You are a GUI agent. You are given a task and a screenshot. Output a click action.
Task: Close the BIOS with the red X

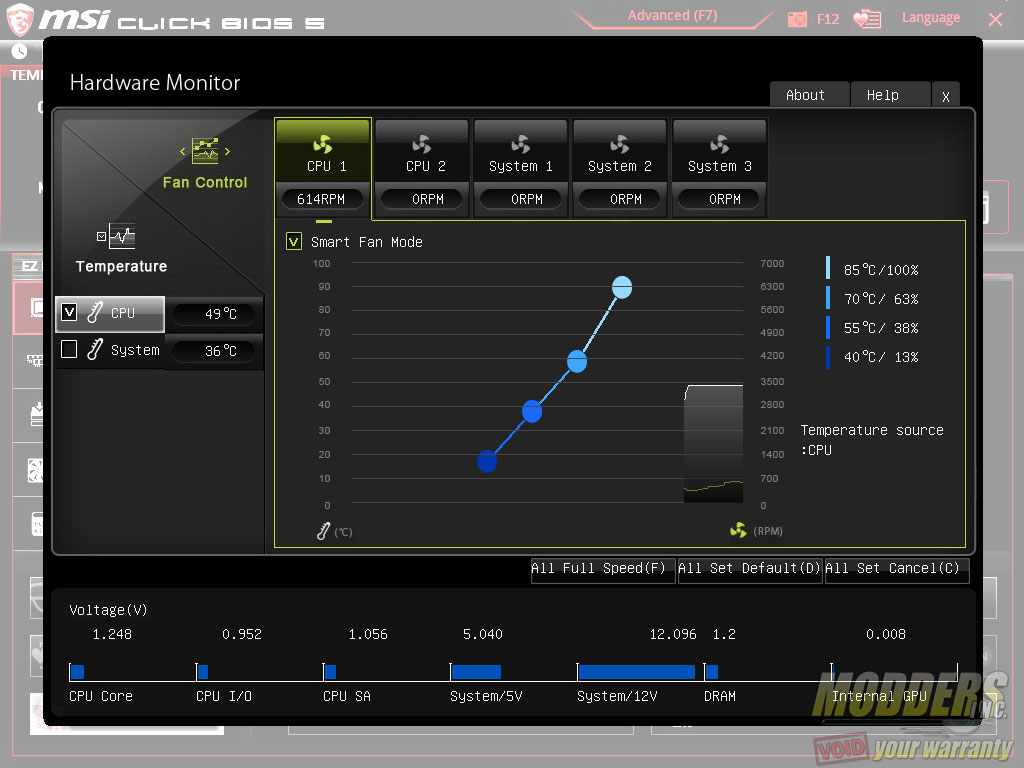pos(995,20)
